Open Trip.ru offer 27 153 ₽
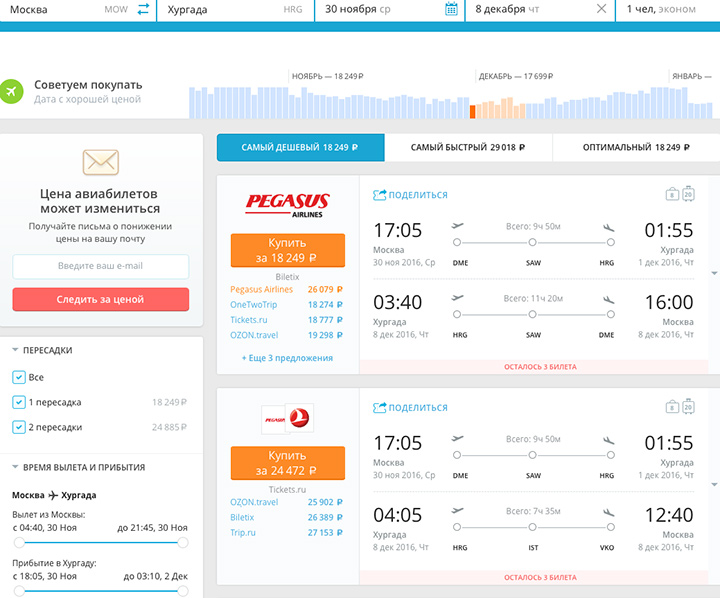The height and width of the screenshot is (598, 720). (287, 533)
